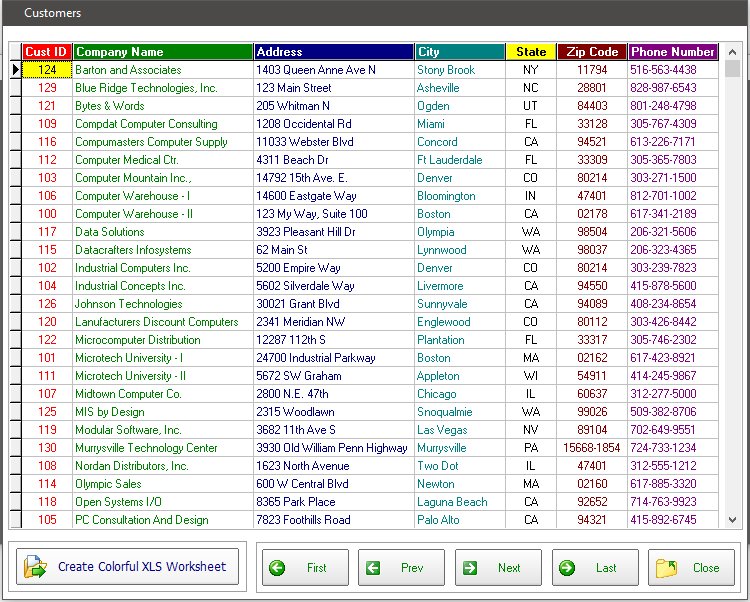Image resolution: width=750 pixels, height=602 pixels.
Task: Click the green First arrow icon
Action: tap(277, 568)
